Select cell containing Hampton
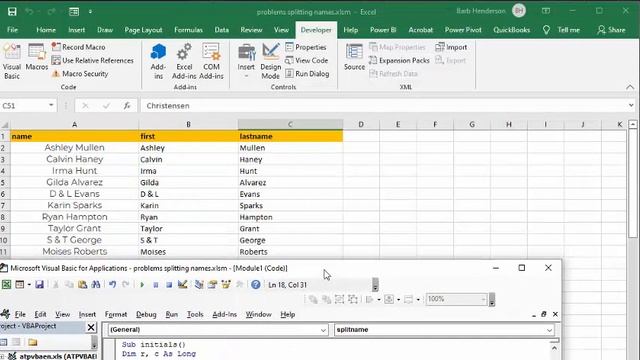The width and height of the screenshot is (640, 360). 290,217
